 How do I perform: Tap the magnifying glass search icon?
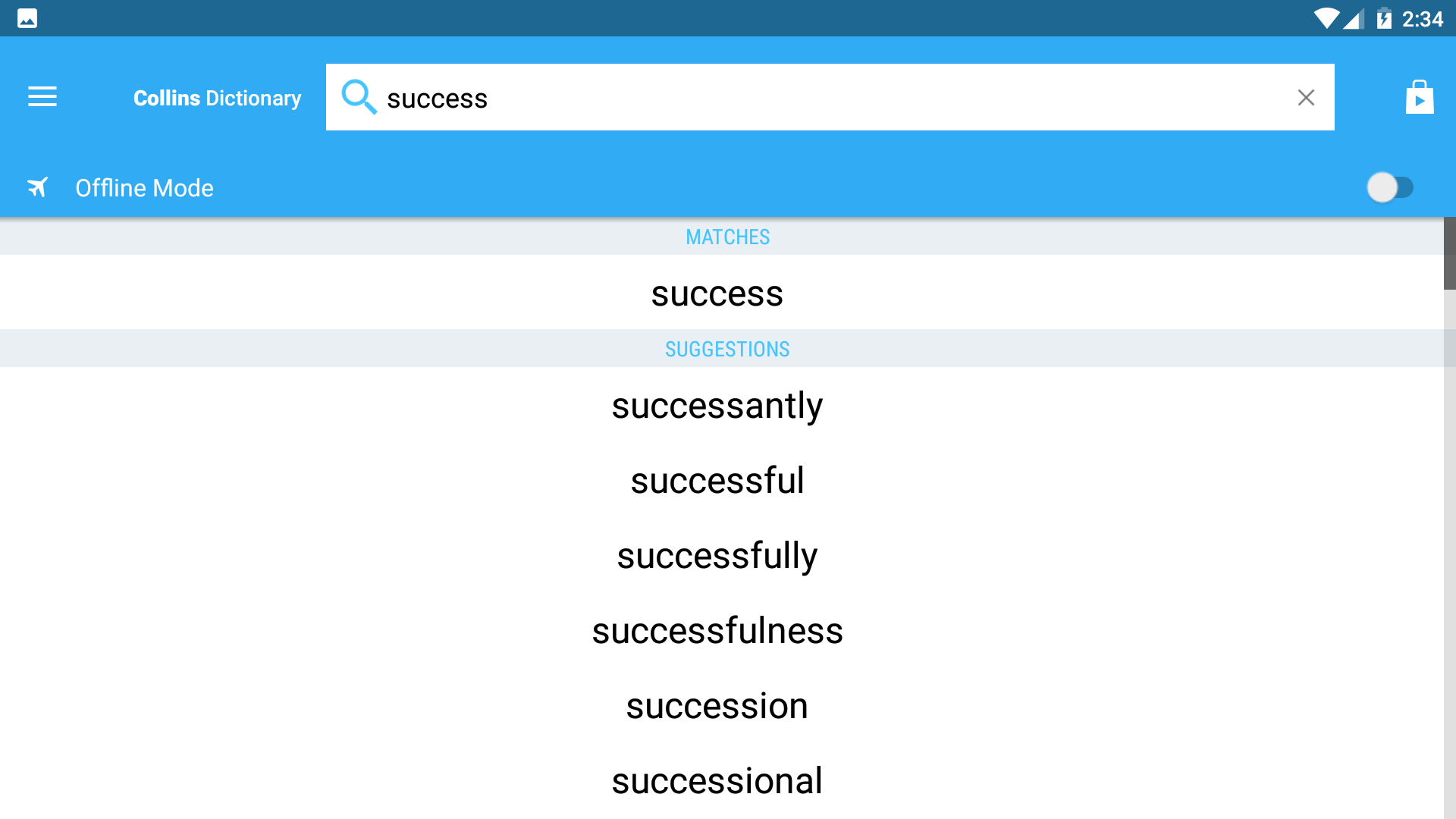pos(359,97)
